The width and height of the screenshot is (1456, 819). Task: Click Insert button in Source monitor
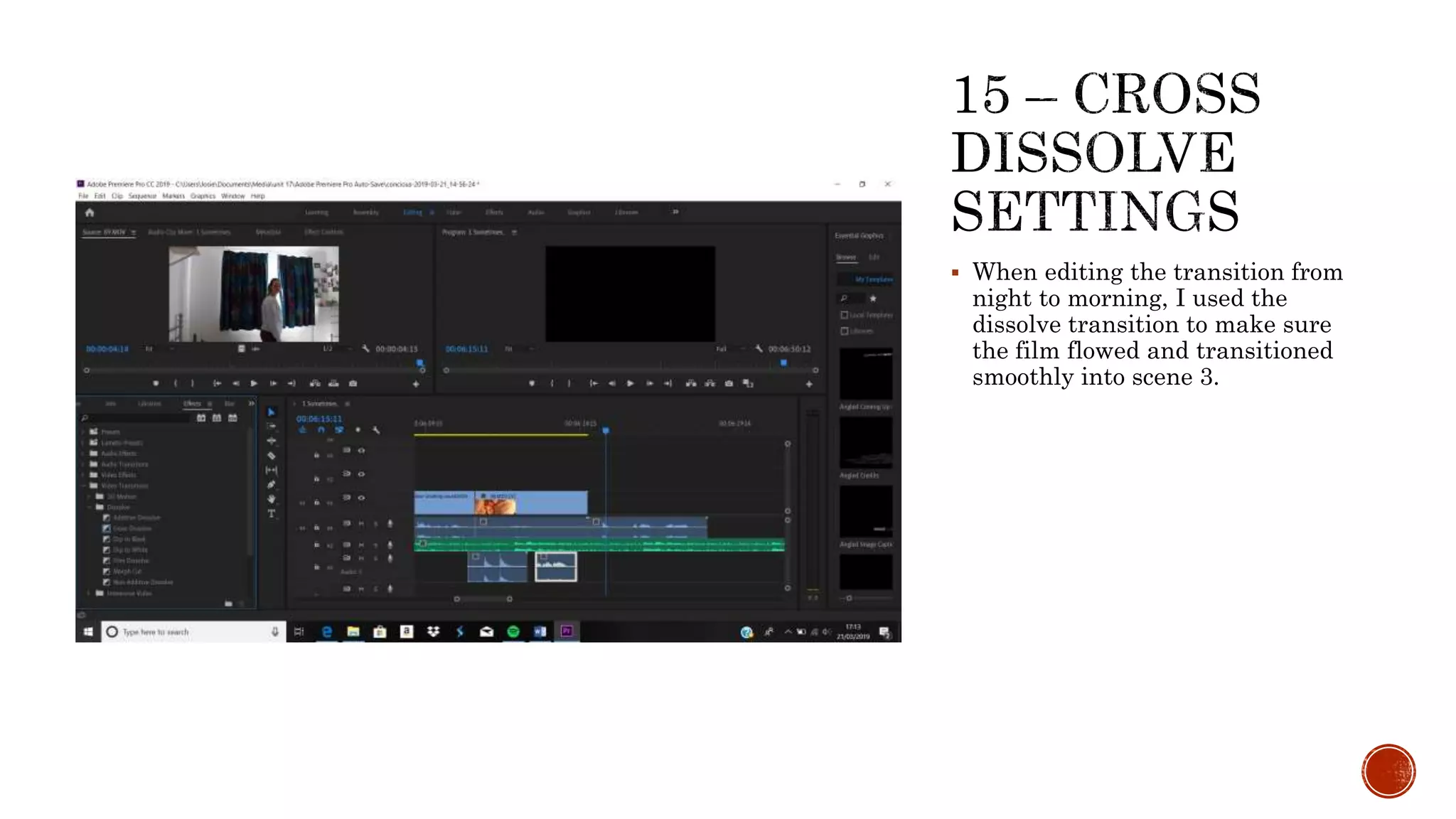point(315,384)
